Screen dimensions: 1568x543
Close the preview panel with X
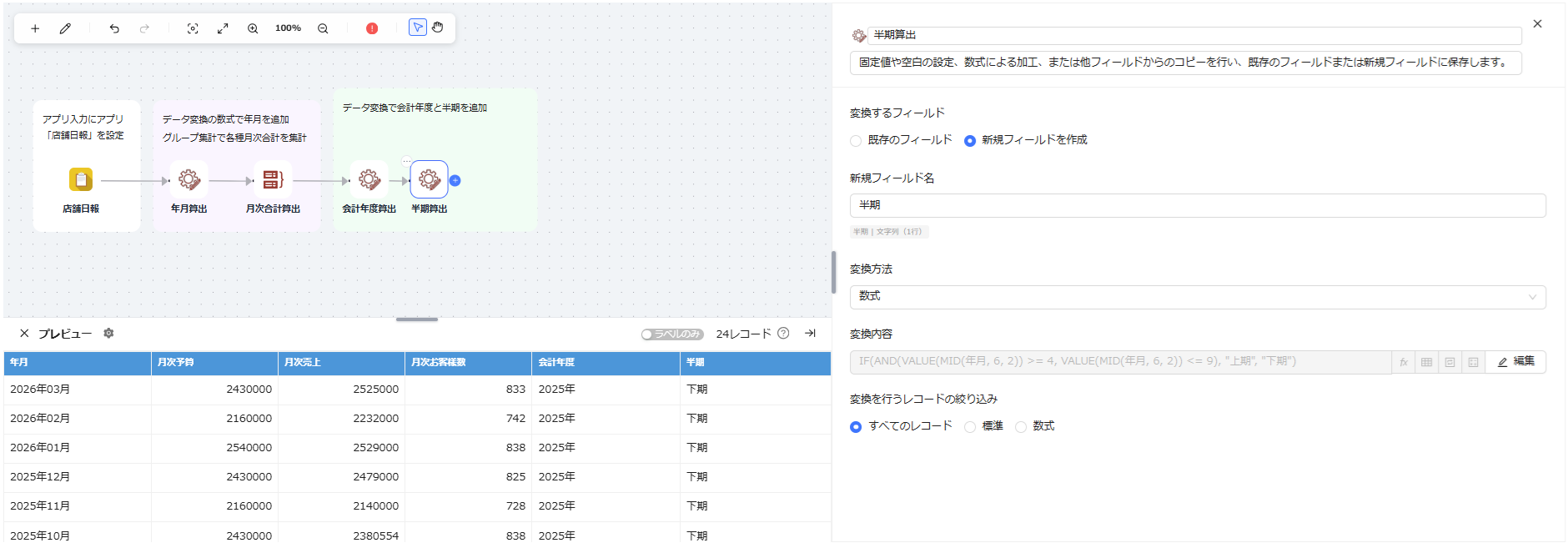(24, 334)
